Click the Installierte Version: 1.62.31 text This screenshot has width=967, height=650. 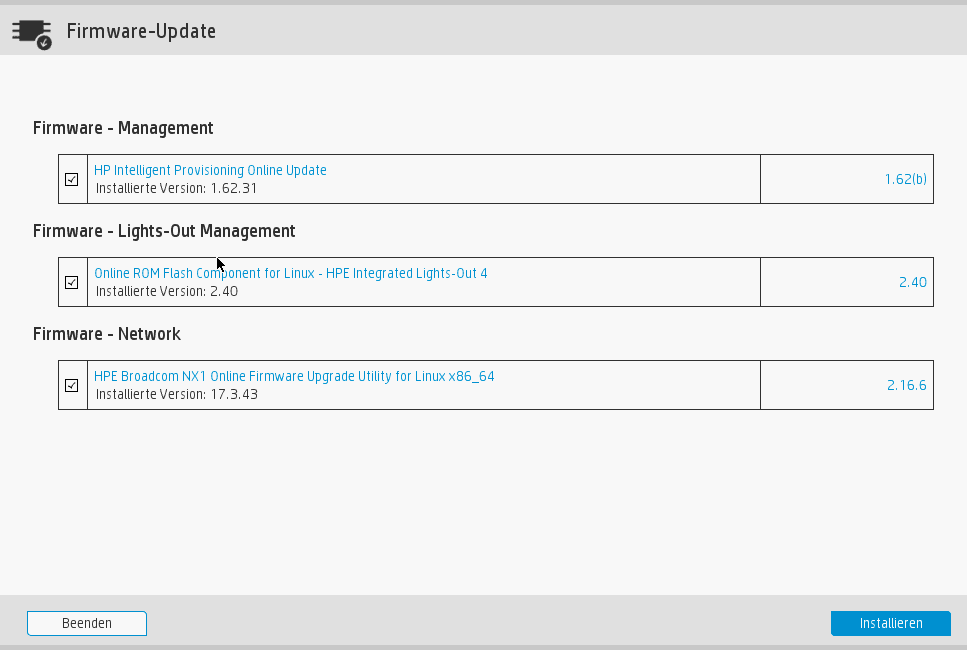pyautogui.click(x=176, y=188)
